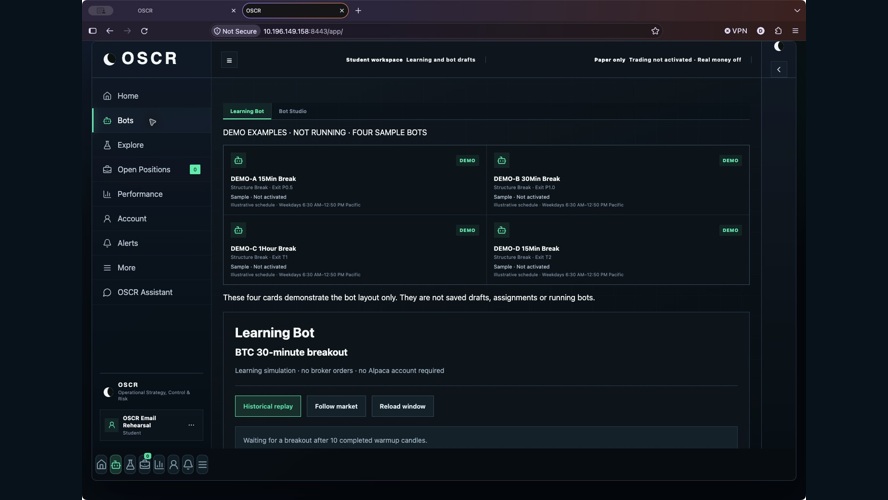Click the BTC 30-minute breakout heading

pos(291,352)
